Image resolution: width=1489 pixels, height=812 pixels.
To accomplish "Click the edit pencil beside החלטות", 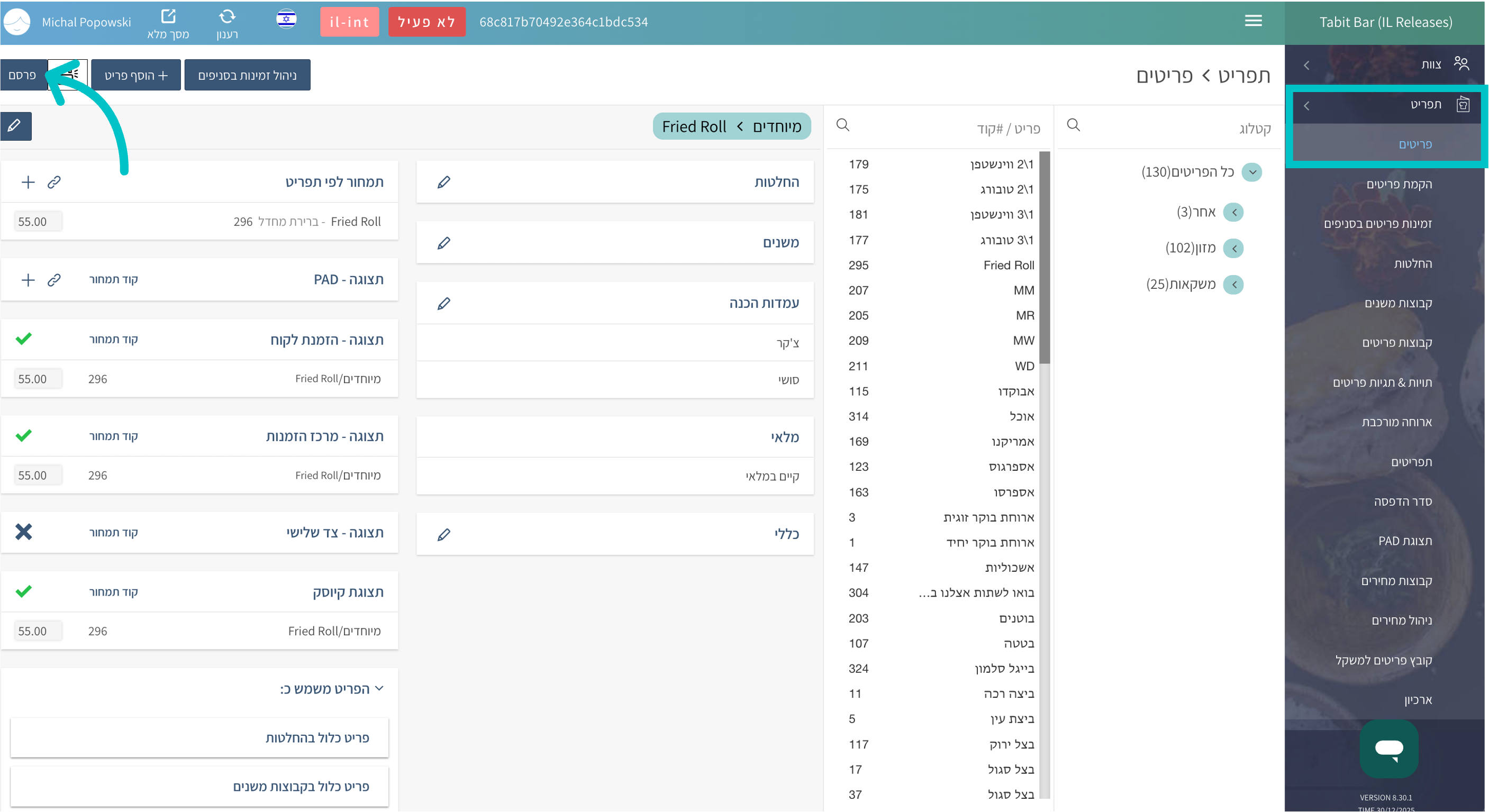I will click(x=444, y=182).
